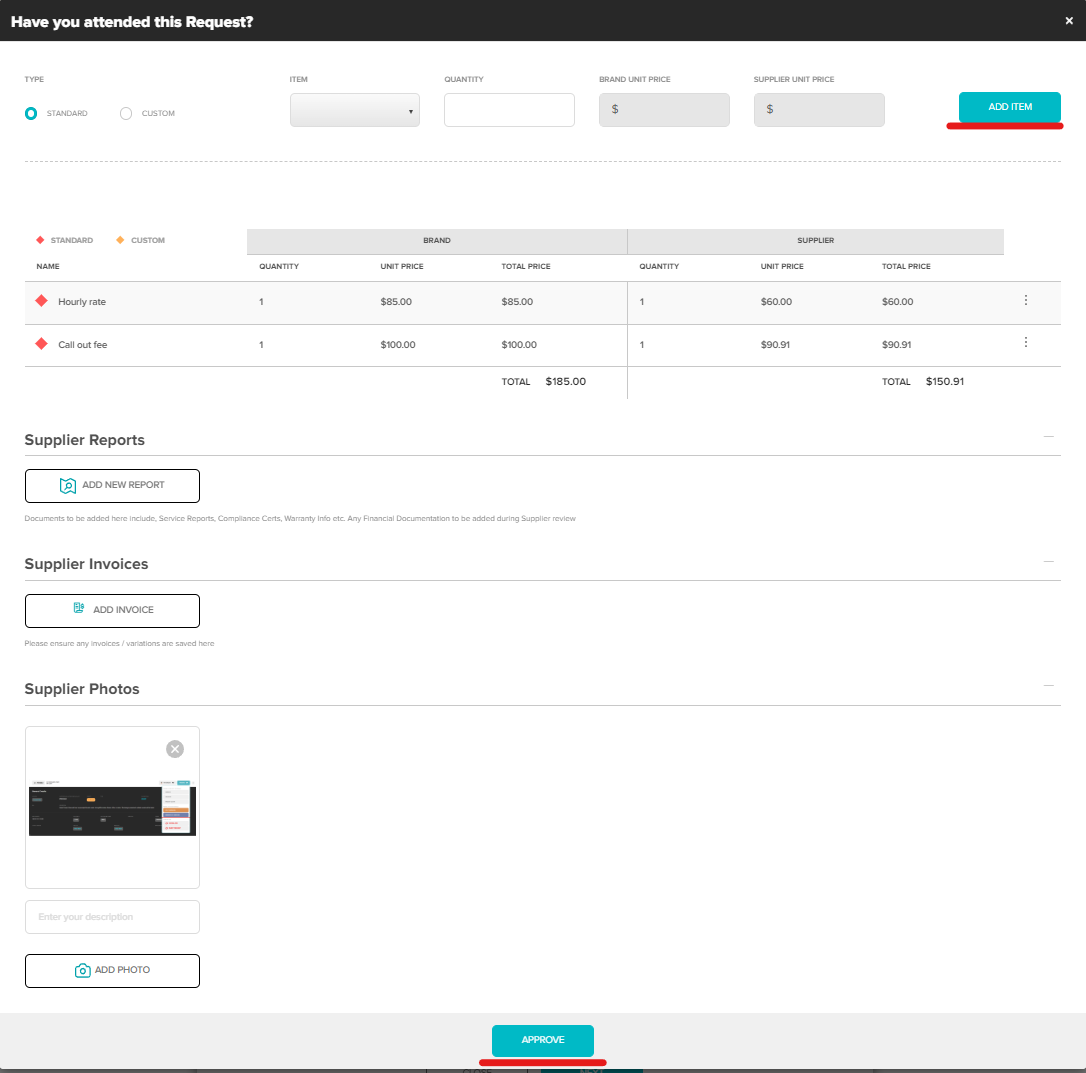Click the camera icon in Add Photo

click(x=83, y=971)
